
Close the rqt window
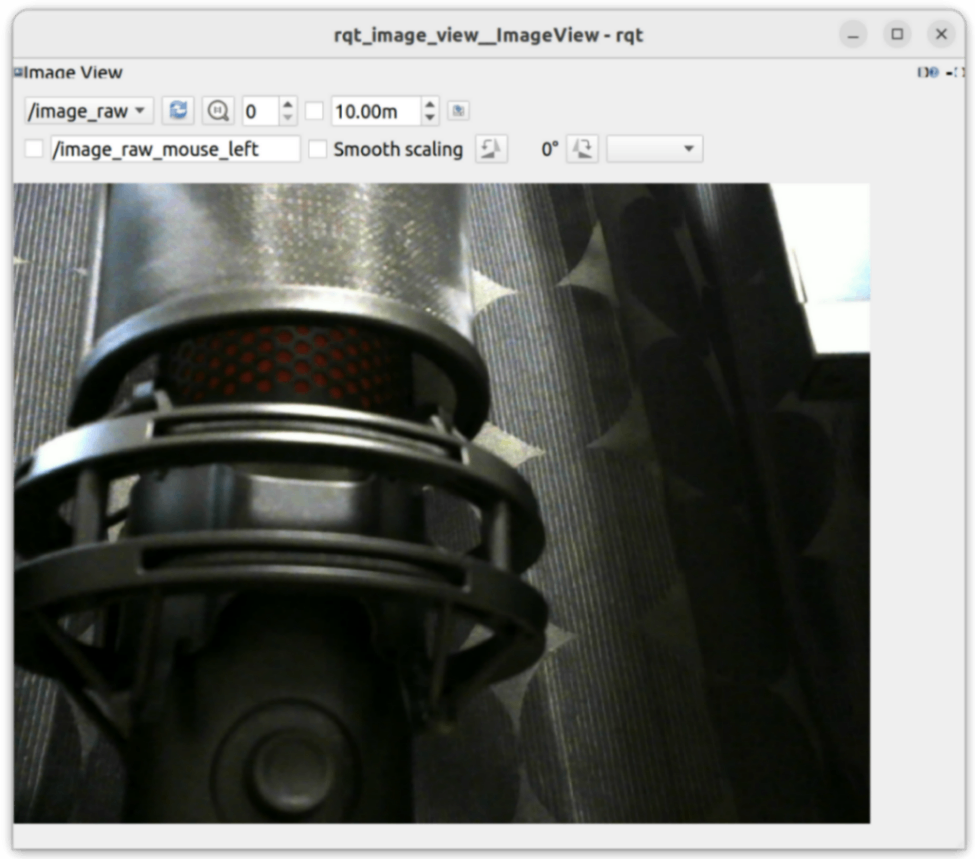[941, 34]
